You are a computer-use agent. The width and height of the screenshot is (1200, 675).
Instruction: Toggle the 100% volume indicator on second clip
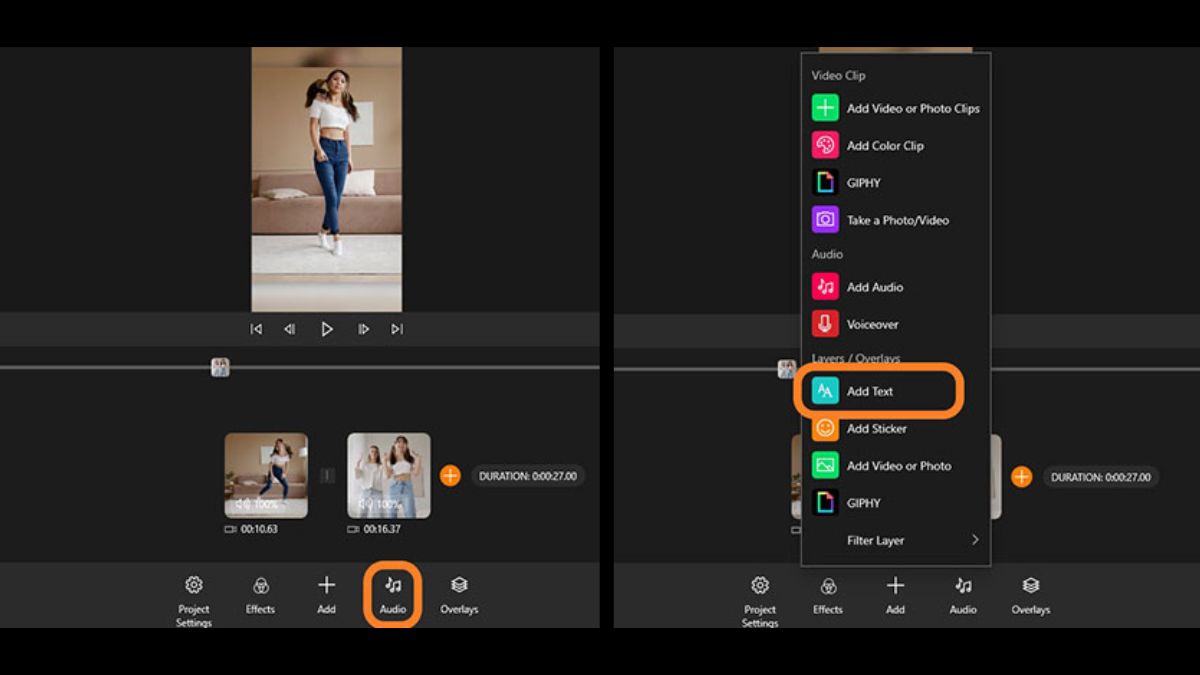pos(376,503)
